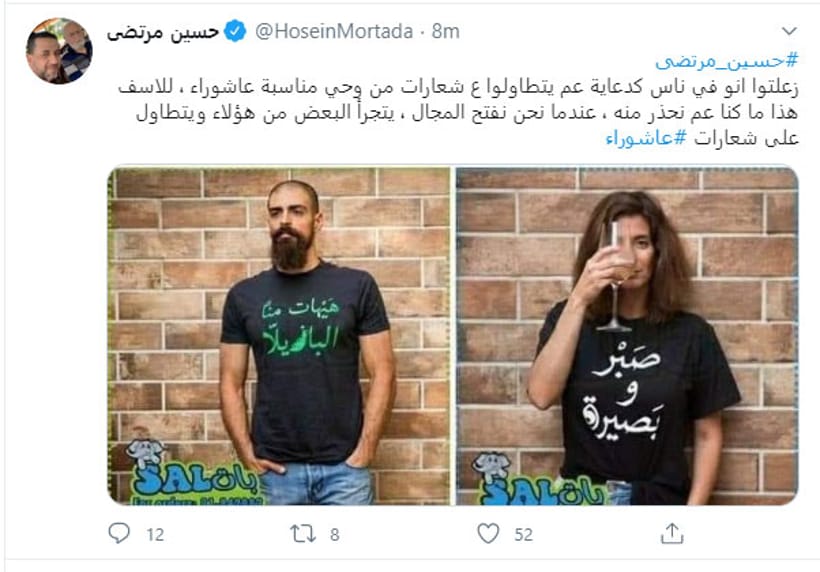
Task: Open the share icon under the tweet
Action: (x=672, y=533)
